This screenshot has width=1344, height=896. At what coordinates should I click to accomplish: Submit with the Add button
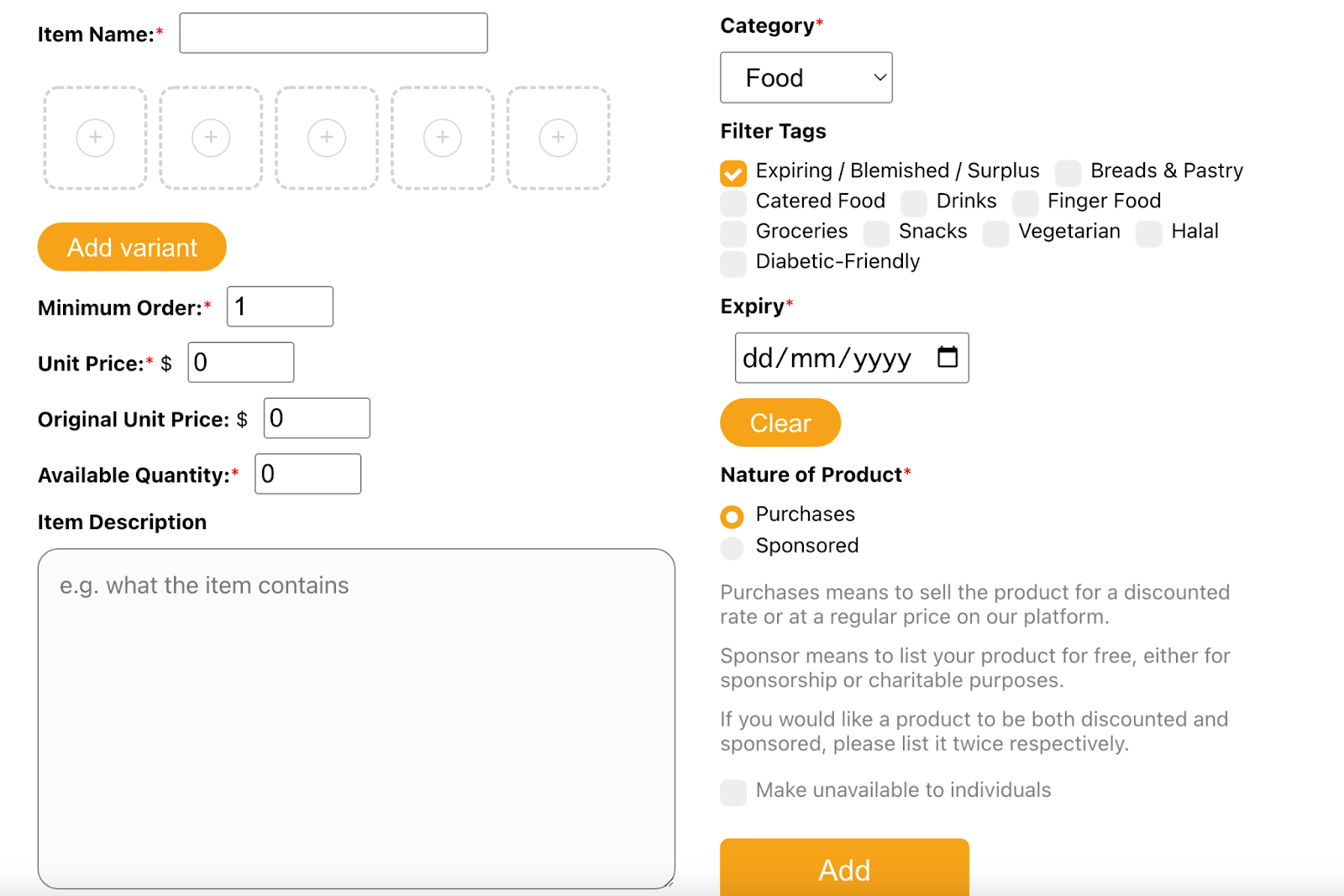843,869
